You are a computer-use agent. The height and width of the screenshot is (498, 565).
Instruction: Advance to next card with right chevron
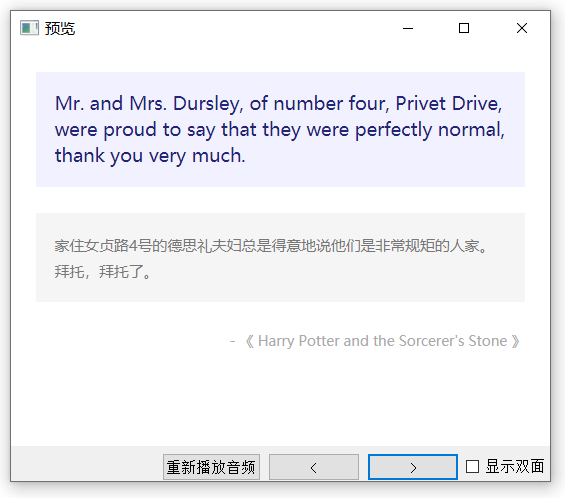[x=413, y=467]
